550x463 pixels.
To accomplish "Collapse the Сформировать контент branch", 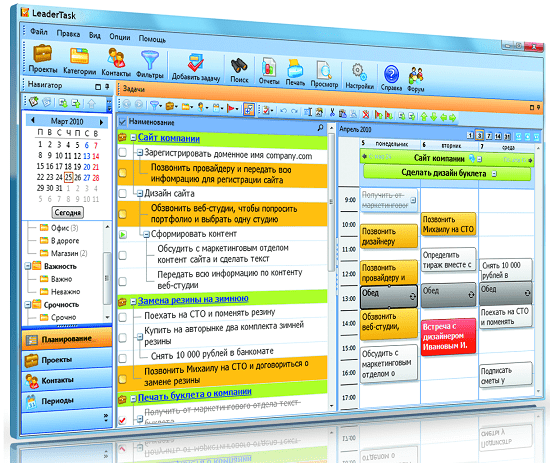I will [x=147, y=234].
